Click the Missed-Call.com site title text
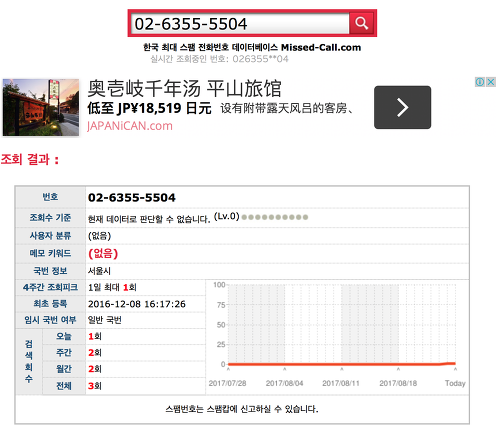500x429 pixels. tap(321, 47)
